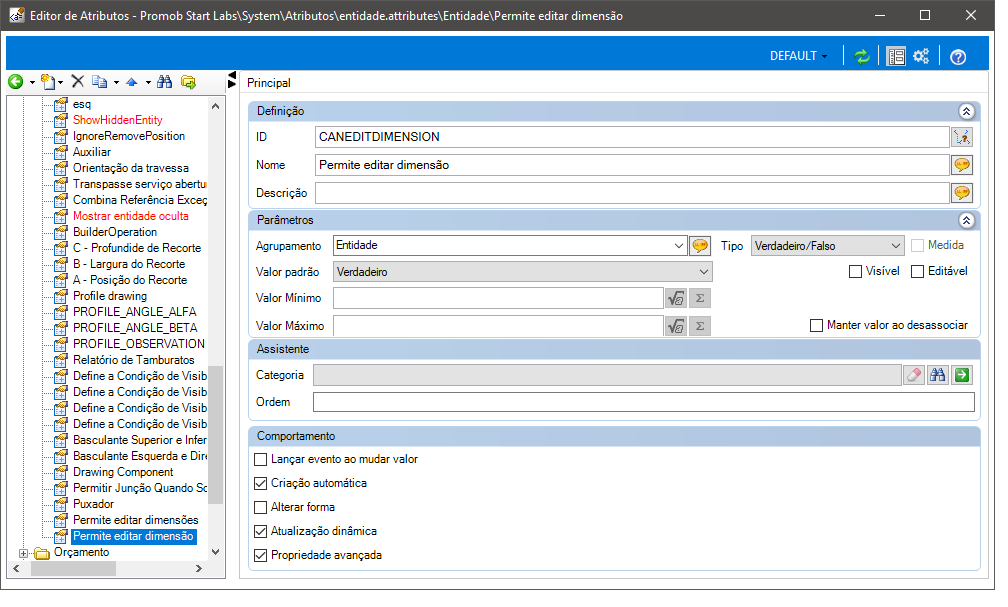Click the tree vertical scrollbar thumb
1008x607 pixels.
(x=215, y=435)
